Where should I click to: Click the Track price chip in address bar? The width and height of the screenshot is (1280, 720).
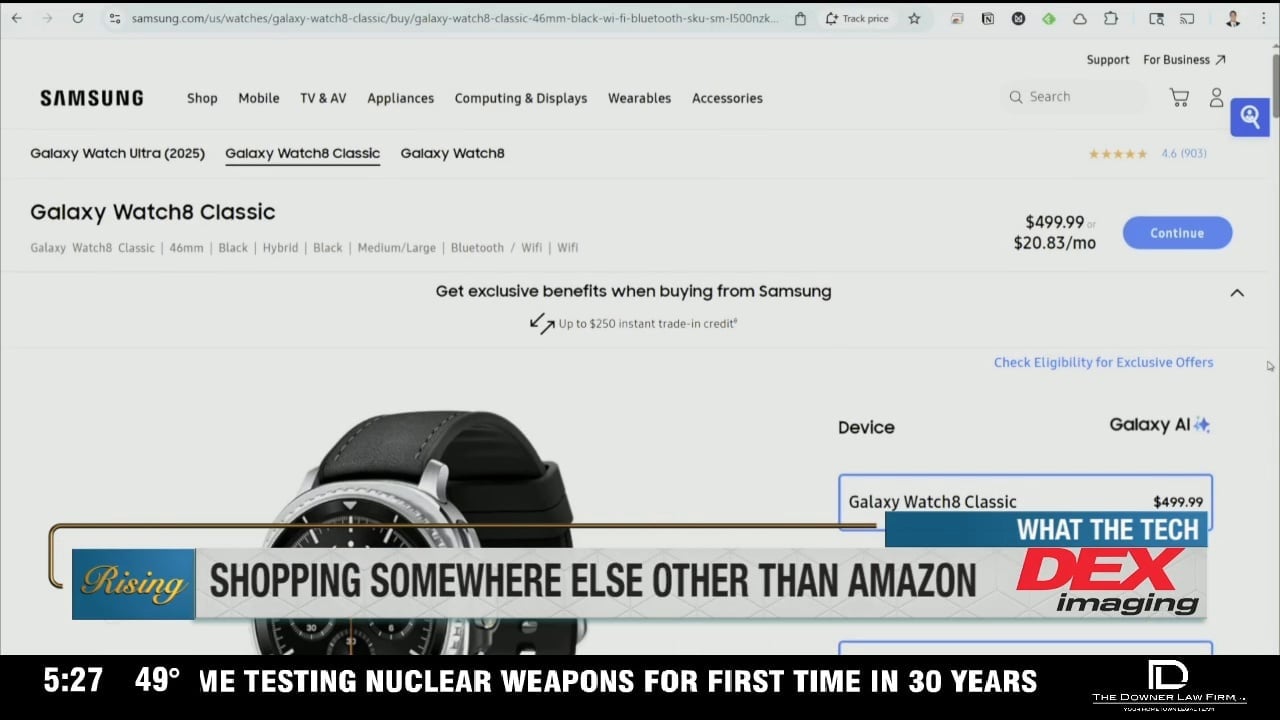tap(856, 18)
